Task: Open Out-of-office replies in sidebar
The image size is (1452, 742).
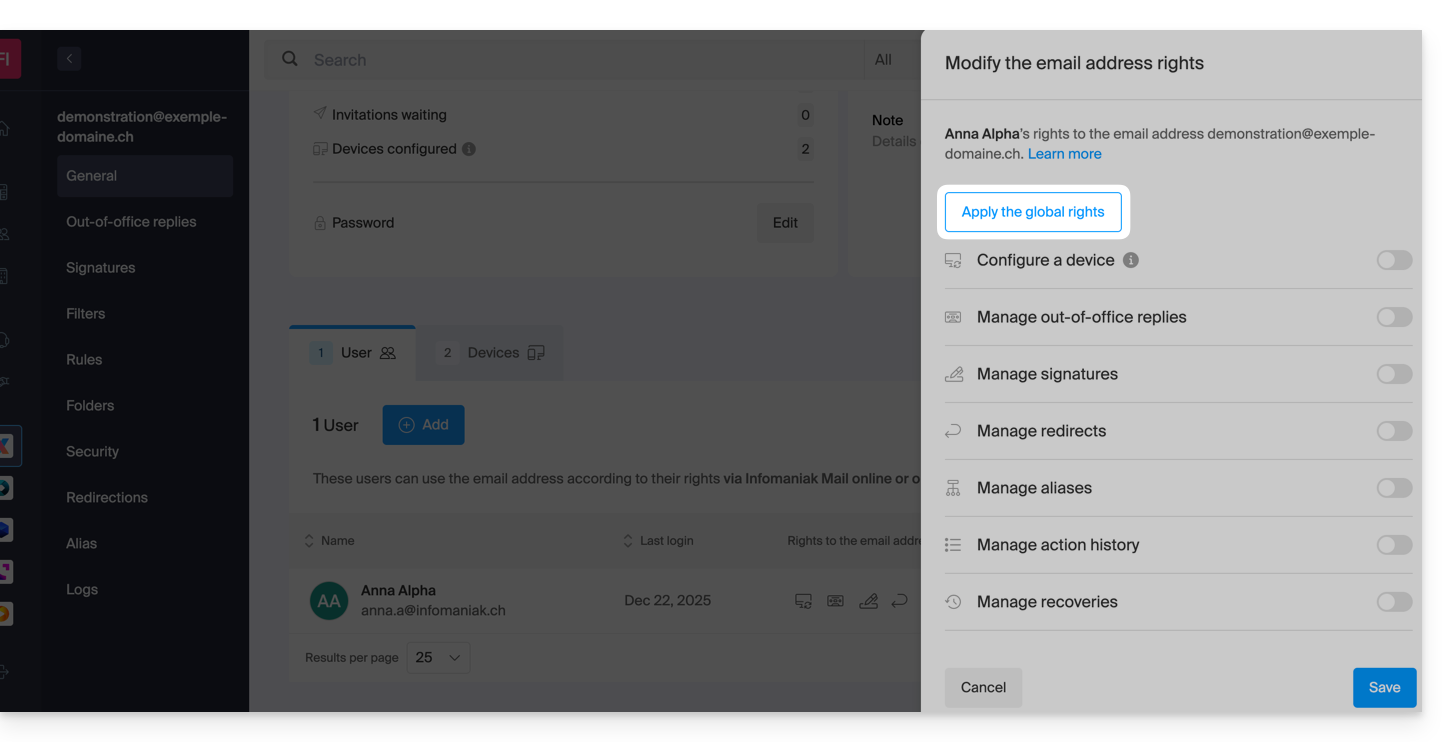Action: [x=131, y=222]
